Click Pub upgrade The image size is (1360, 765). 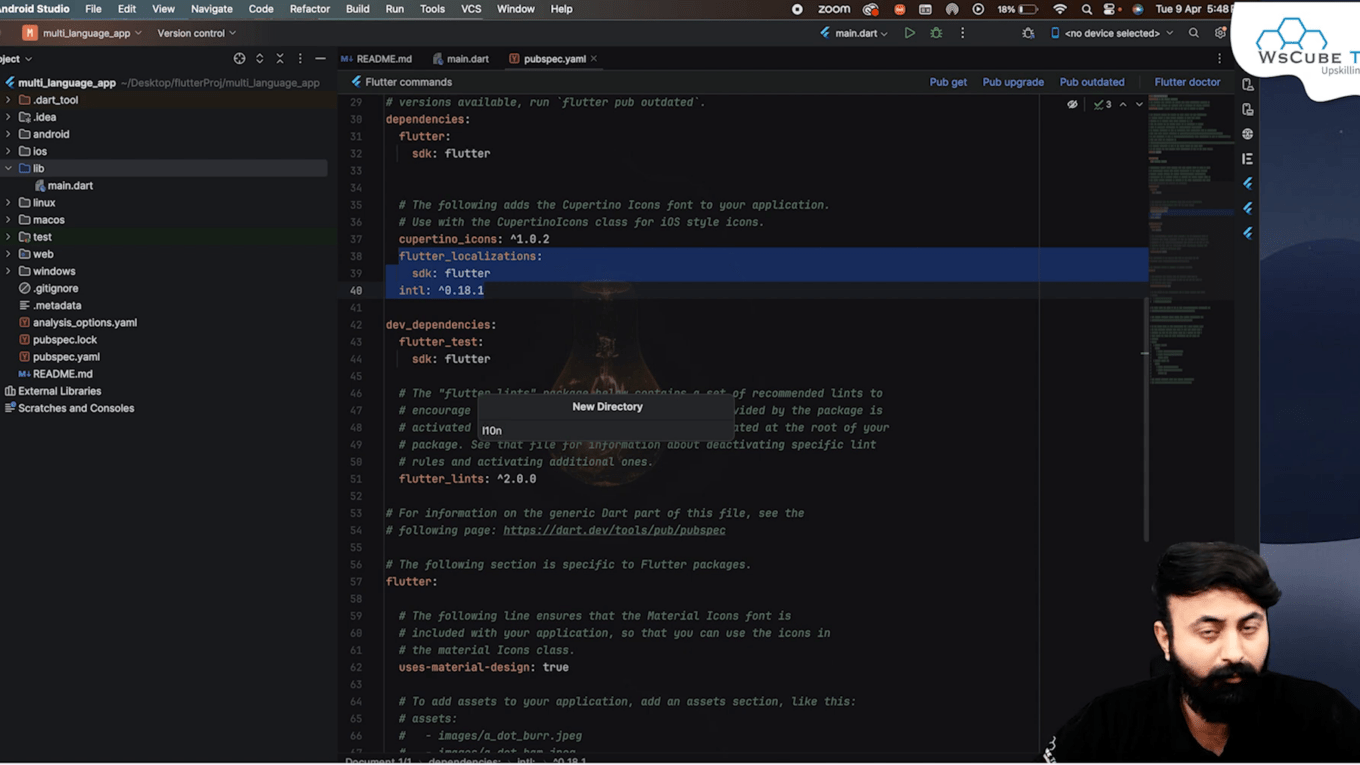coord(1013,82)
